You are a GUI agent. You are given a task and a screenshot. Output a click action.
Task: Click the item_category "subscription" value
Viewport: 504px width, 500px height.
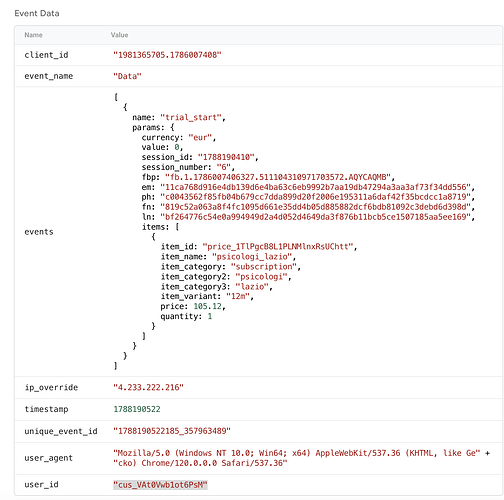click(264, 267)
